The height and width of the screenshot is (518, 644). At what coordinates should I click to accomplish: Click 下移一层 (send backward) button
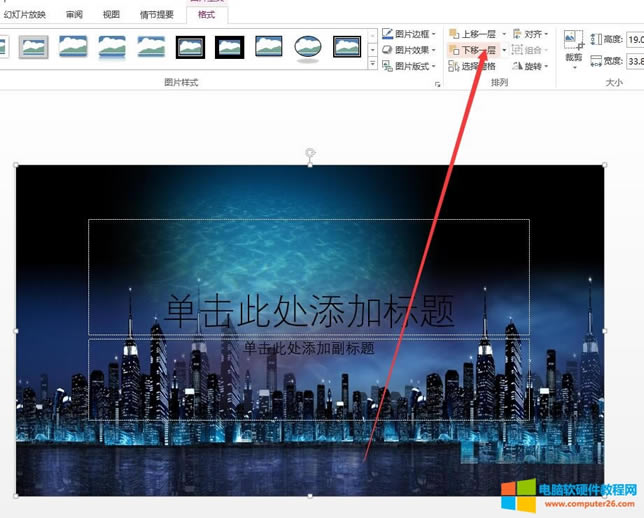(472, 50)
